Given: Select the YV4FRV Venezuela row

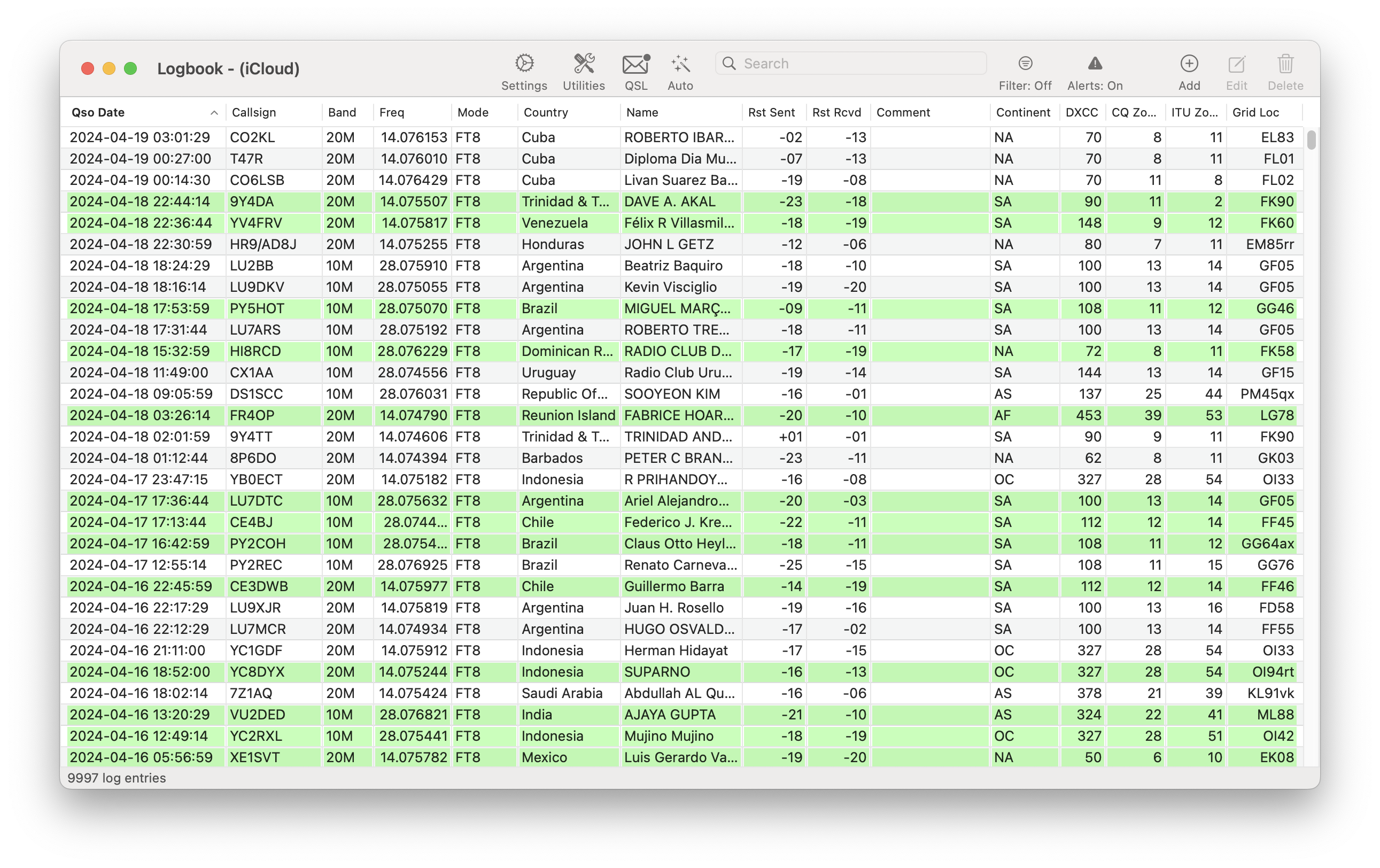Looking at the screenshot, I should click(x=681, y=223).
